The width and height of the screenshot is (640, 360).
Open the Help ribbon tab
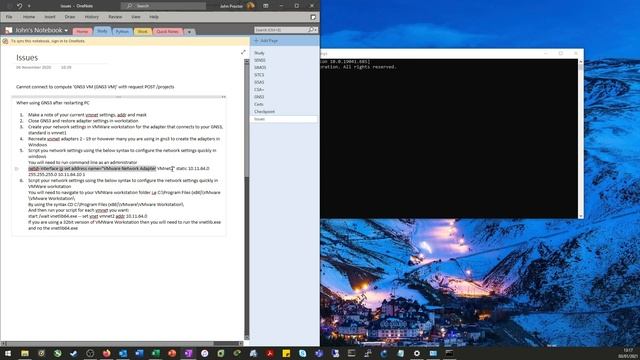pos(154,17)
